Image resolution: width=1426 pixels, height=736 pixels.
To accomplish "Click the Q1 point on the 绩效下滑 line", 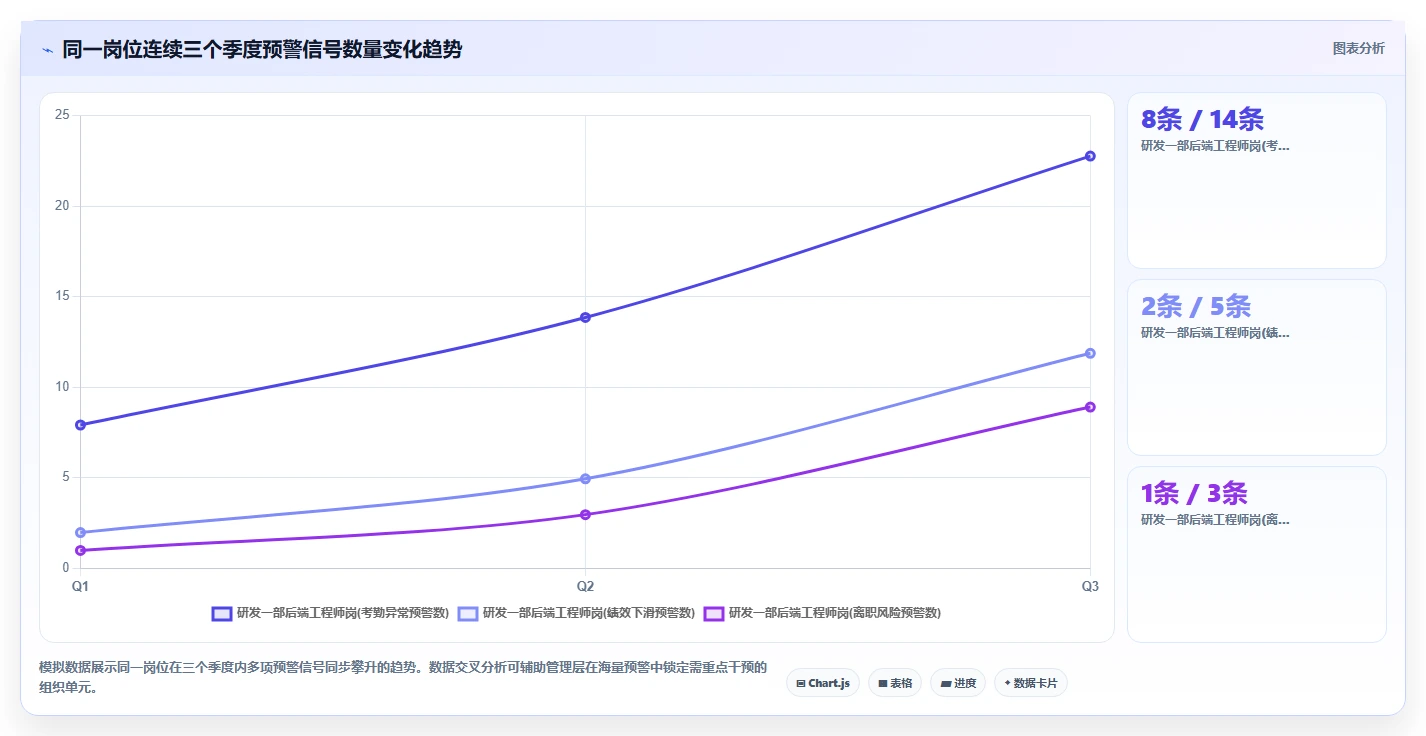I will coord(80,532).
